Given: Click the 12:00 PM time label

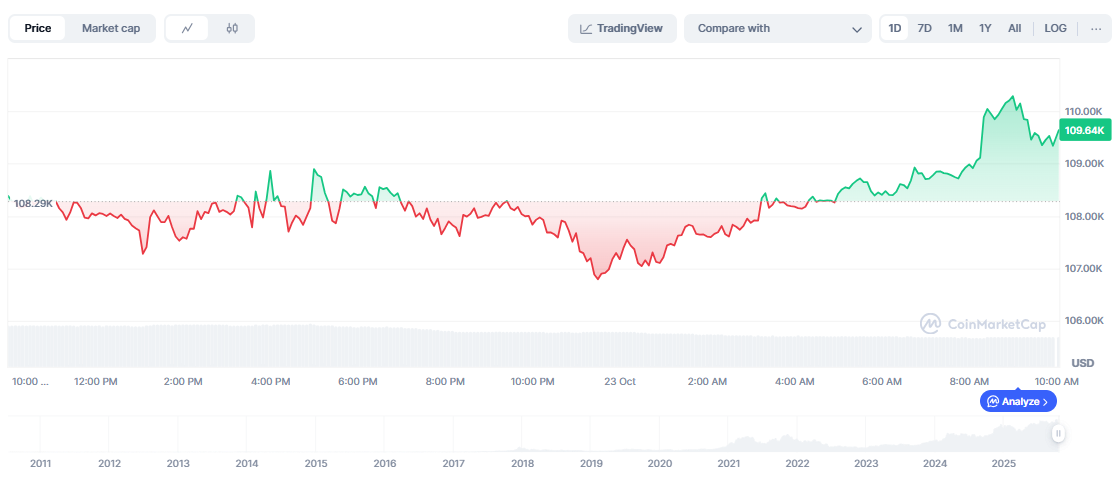Looking at the screenshot, I should (x=96, y=382).
